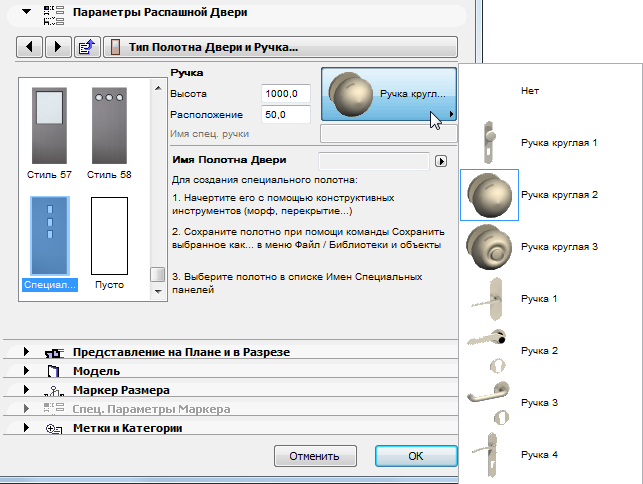The width and height of the screenshot is (643, 484).
Task: Choose Ручка 3 from handle list
Action: pyautogui.click(x=539, y=403)
